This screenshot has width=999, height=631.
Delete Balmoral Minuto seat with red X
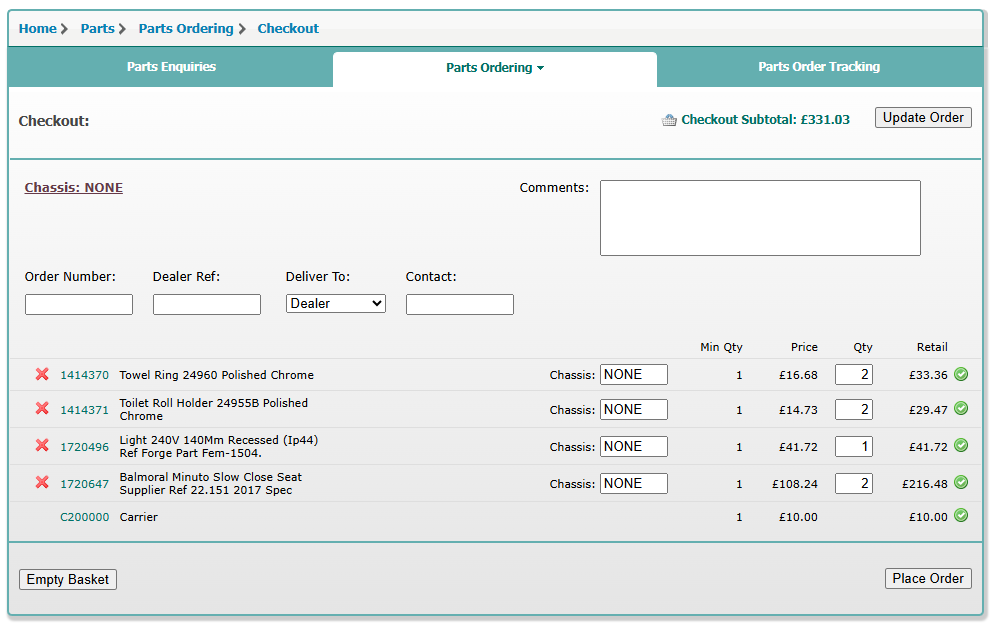pos(42,483)
